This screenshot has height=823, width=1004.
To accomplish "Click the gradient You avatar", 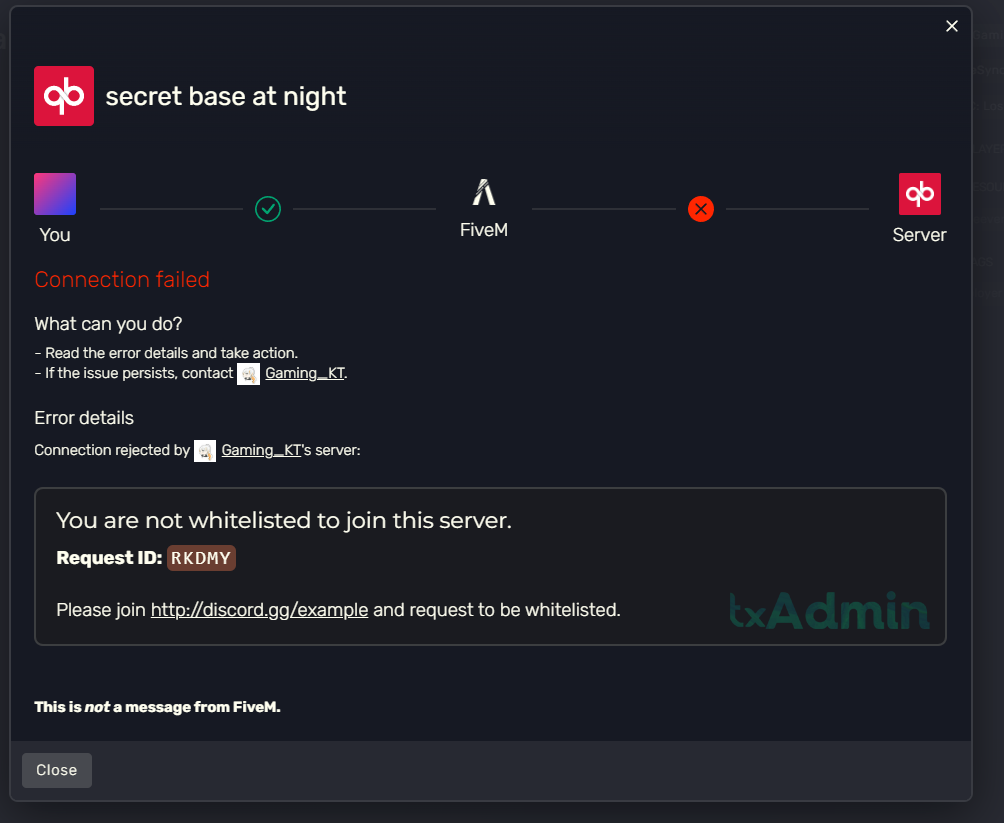I will pyautogui.click(x=55, y=194).
